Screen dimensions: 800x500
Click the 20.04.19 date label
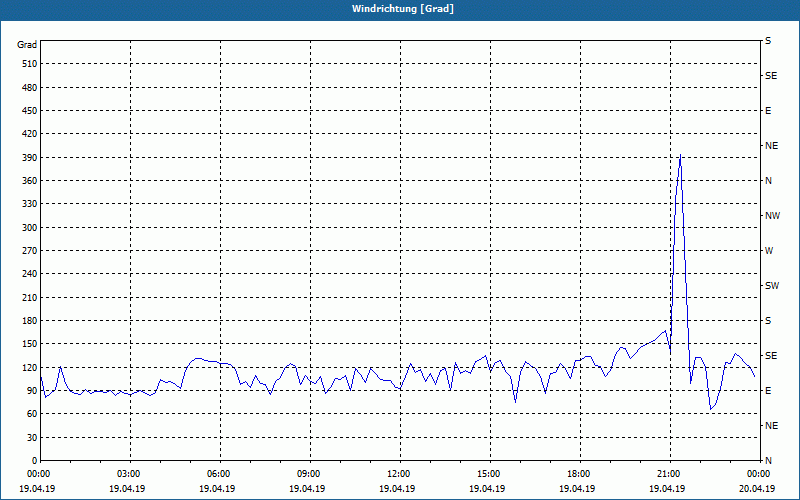point(757,488)
